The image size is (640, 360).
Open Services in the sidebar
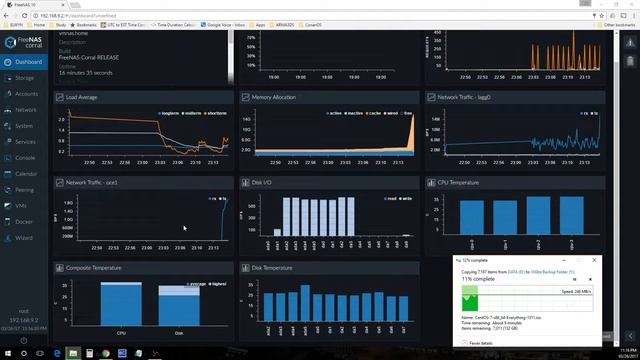pyautogui.click(x=24, y=142)
